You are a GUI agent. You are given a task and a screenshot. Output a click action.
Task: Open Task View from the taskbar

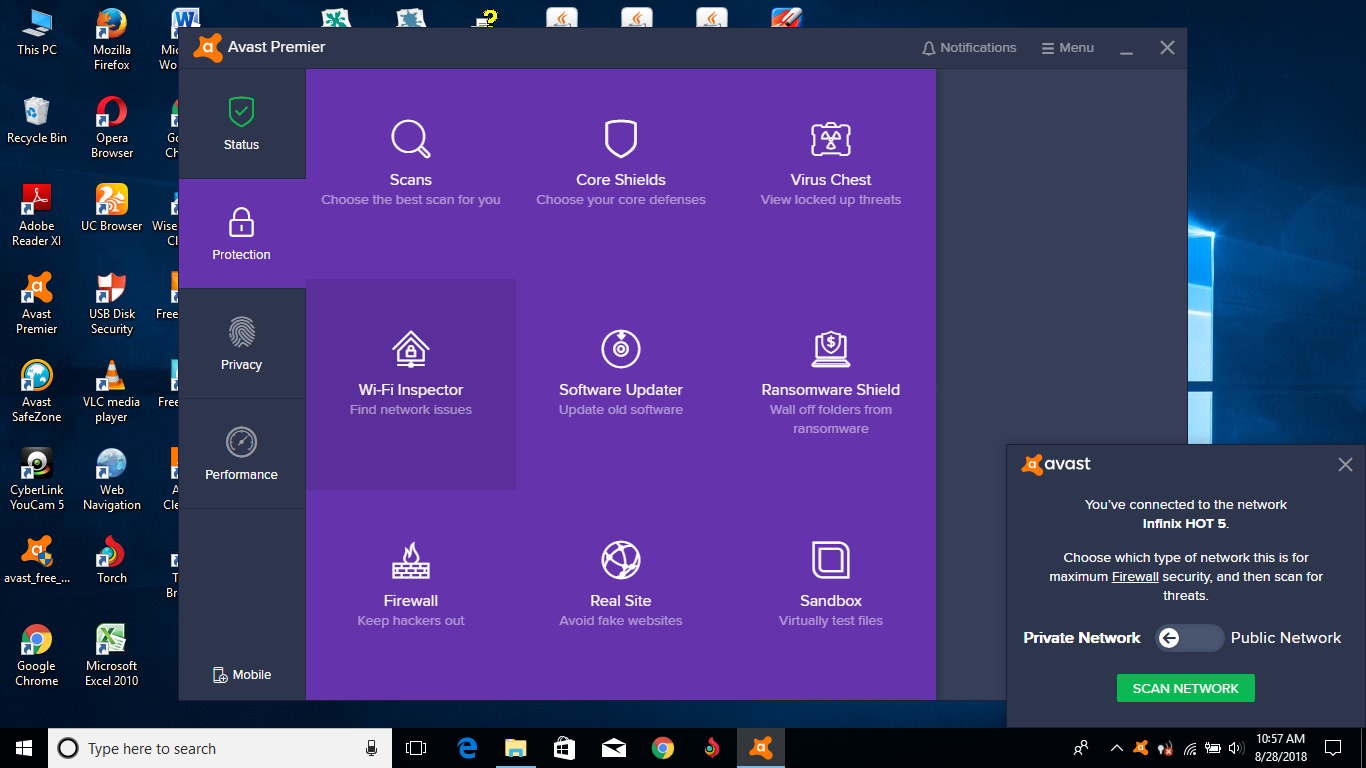pos(416,748)
